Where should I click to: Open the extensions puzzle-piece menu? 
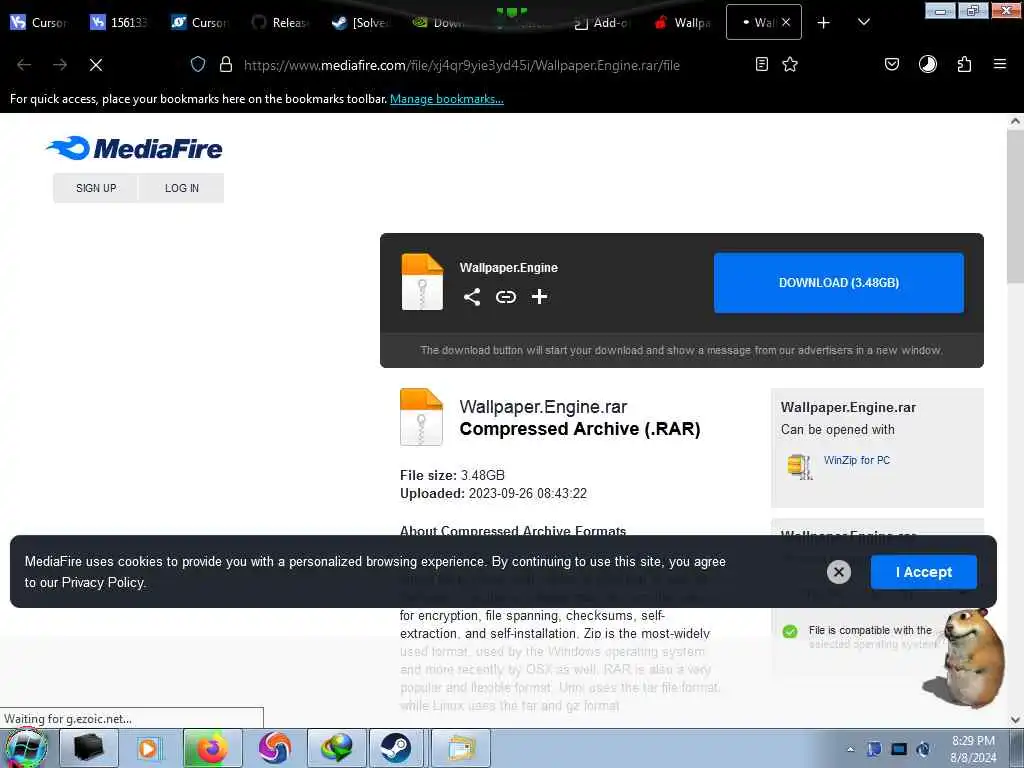point(964,64)
